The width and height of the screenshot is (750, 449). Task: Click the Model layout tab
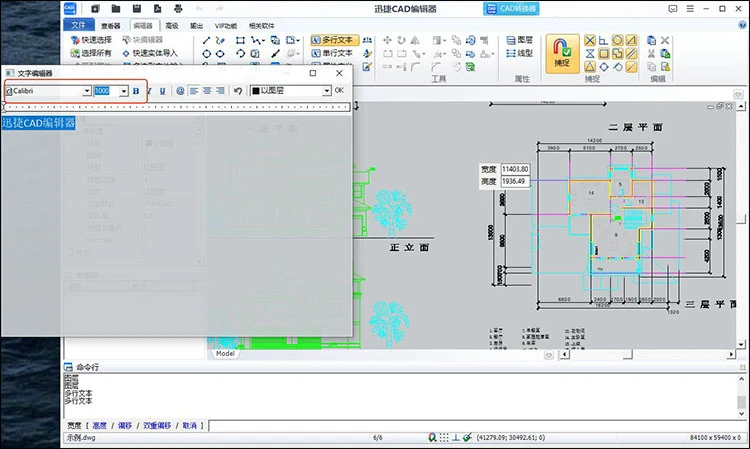225,353
